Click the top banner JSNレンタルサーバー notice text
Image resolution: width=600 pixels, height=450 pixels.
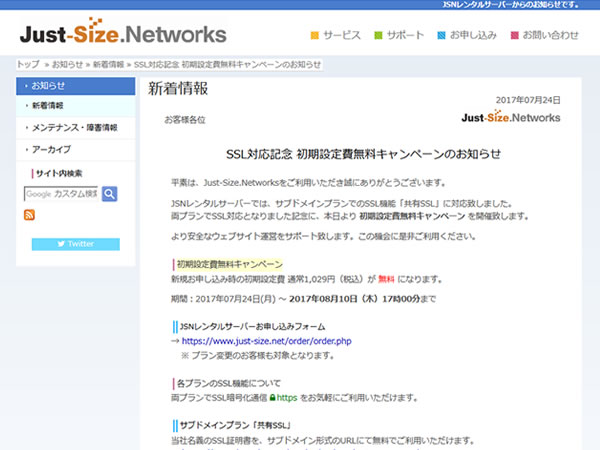click(510, 5)
